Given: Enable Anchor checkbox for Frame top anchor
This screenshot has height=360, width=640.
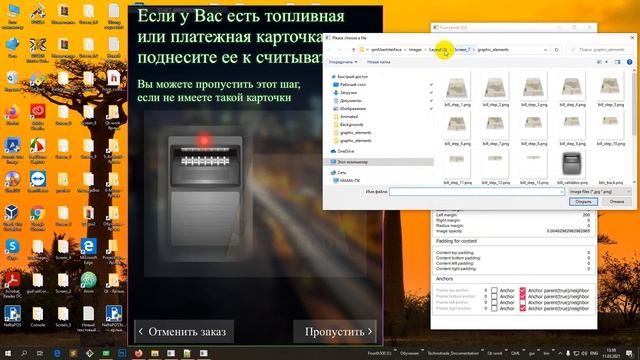Looking at the screenshot, I should coord(494,291).
